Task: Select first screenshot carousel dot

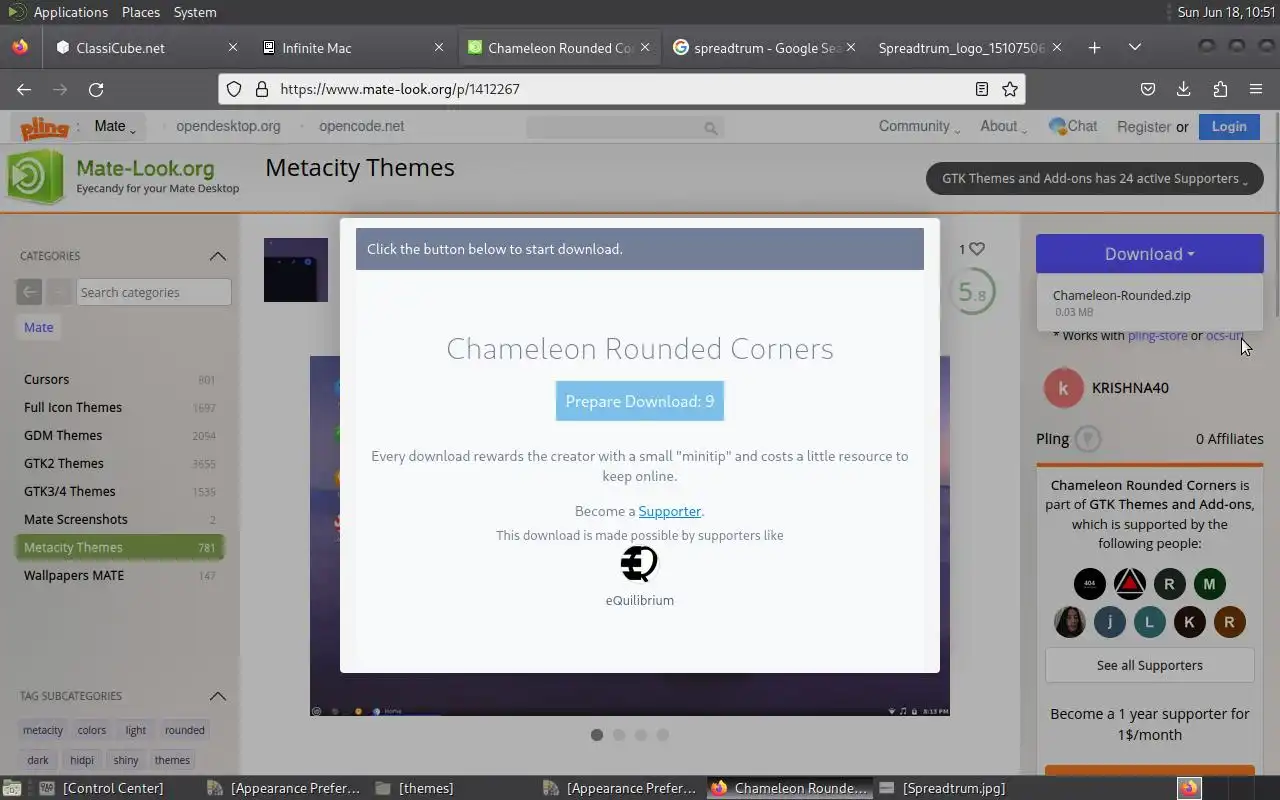Action: (597, 735)
